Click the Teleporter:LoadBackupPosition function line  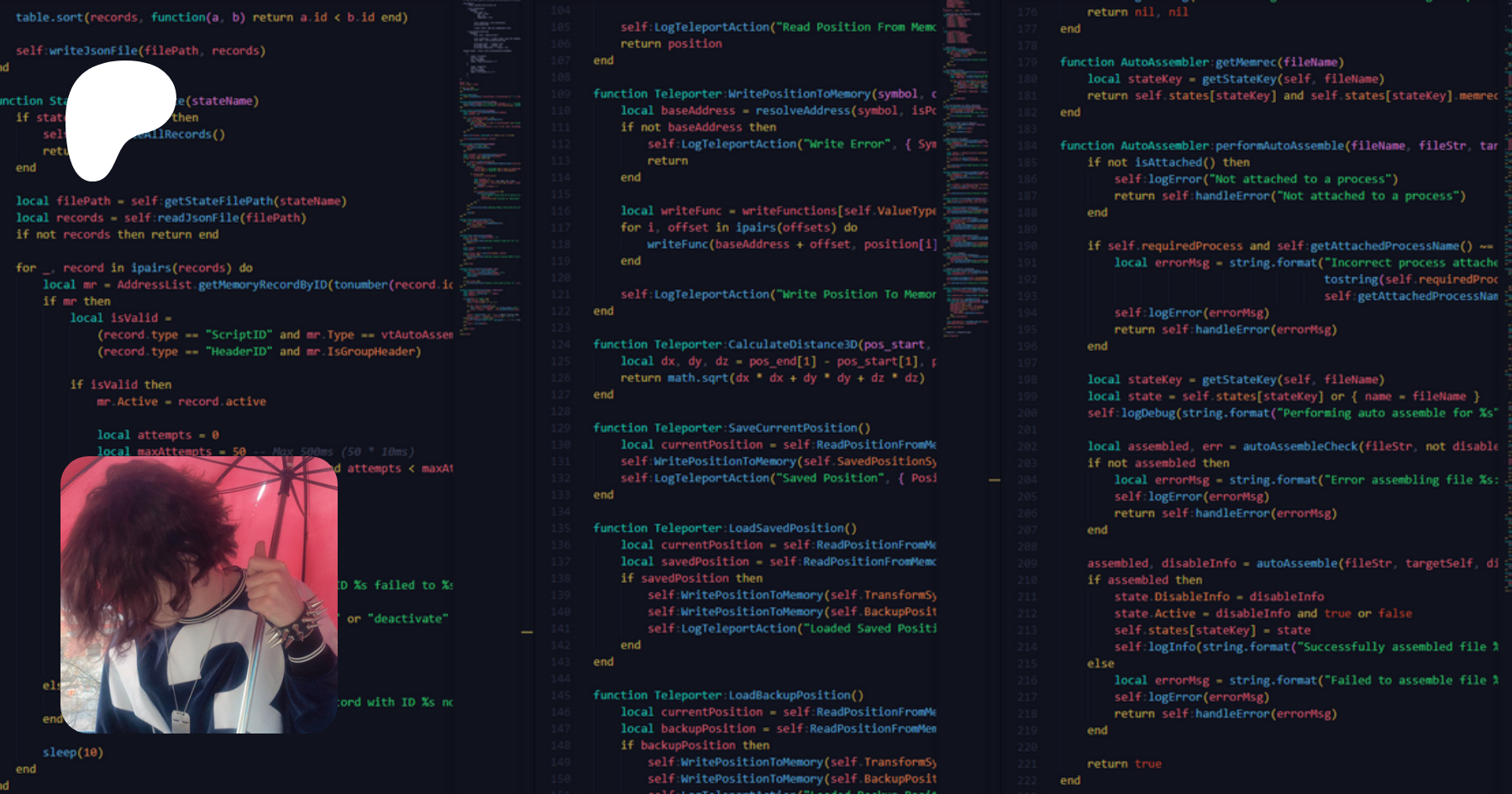(x=727, y=696)
